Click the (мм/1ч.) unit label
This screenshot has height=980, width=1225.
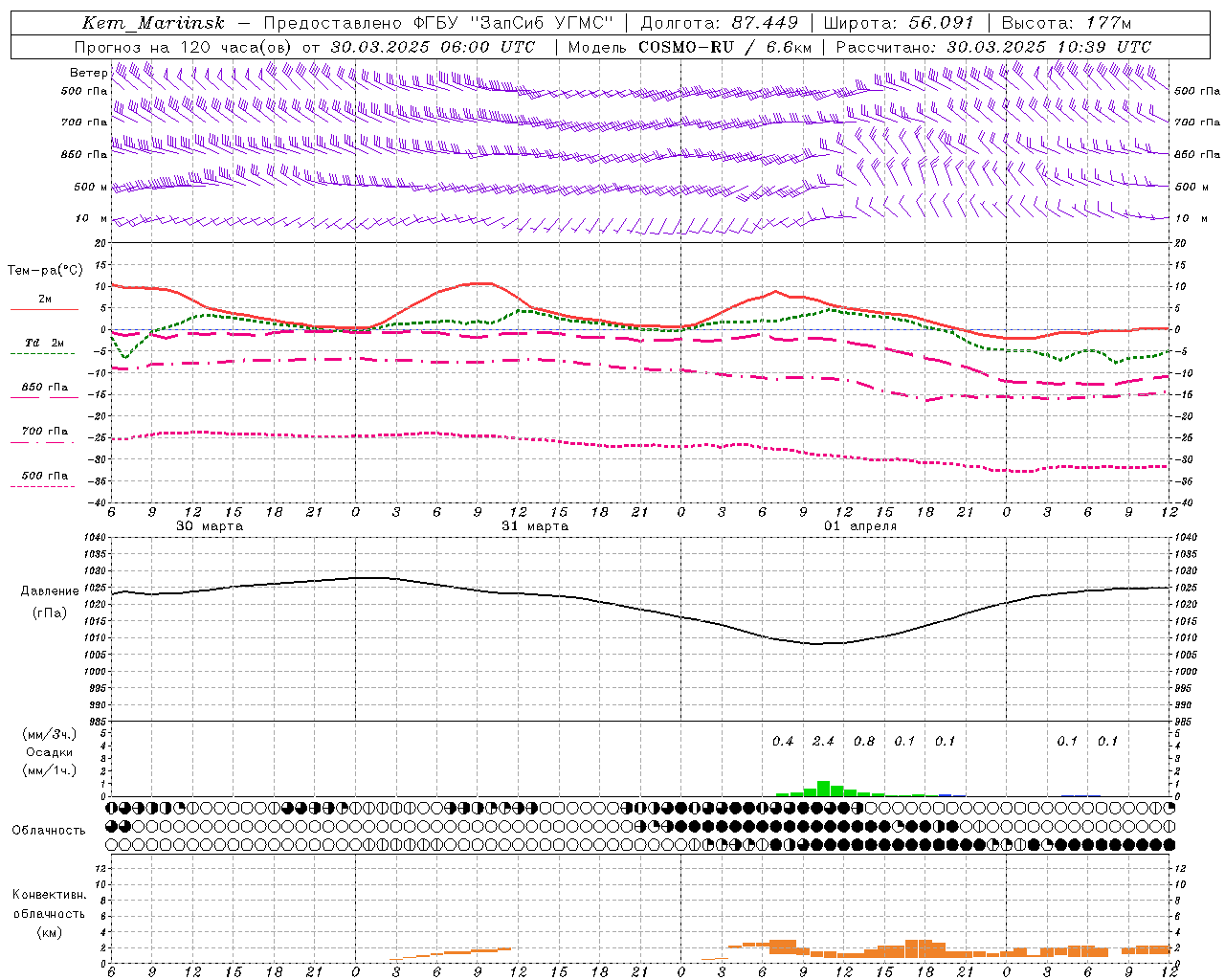49,770
